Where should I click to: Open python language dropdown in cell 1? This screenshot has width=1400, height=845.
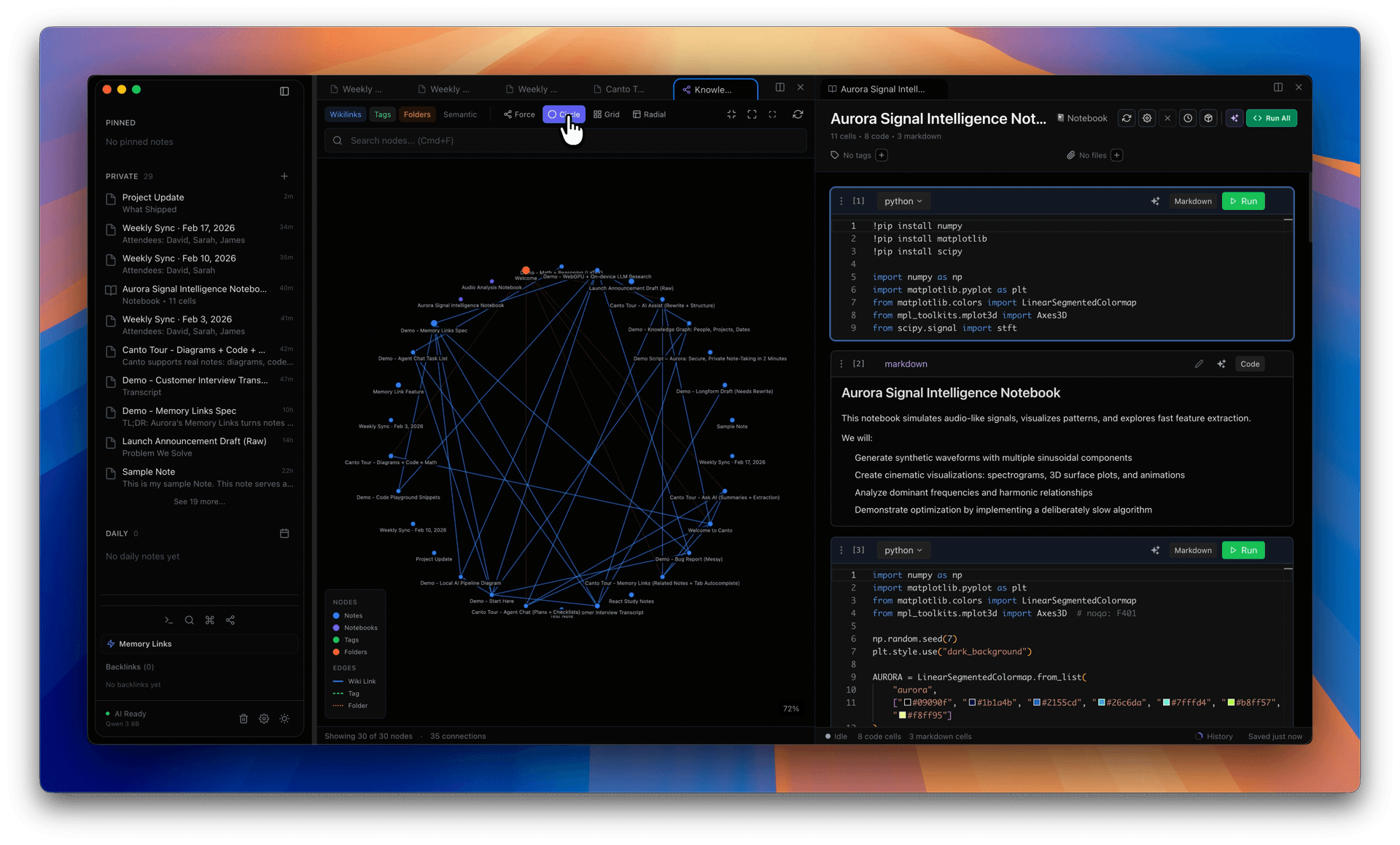[903, 201]
